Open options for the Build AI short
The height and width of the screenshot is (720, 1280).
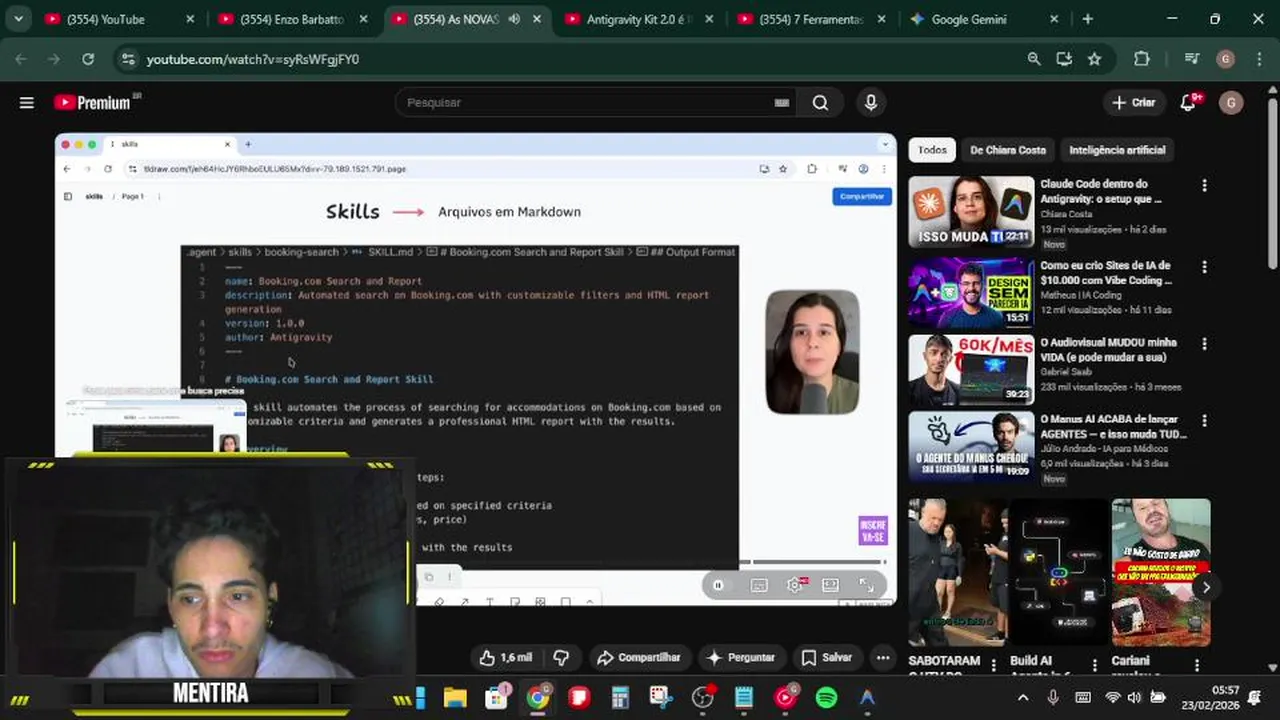point(1095,665)
